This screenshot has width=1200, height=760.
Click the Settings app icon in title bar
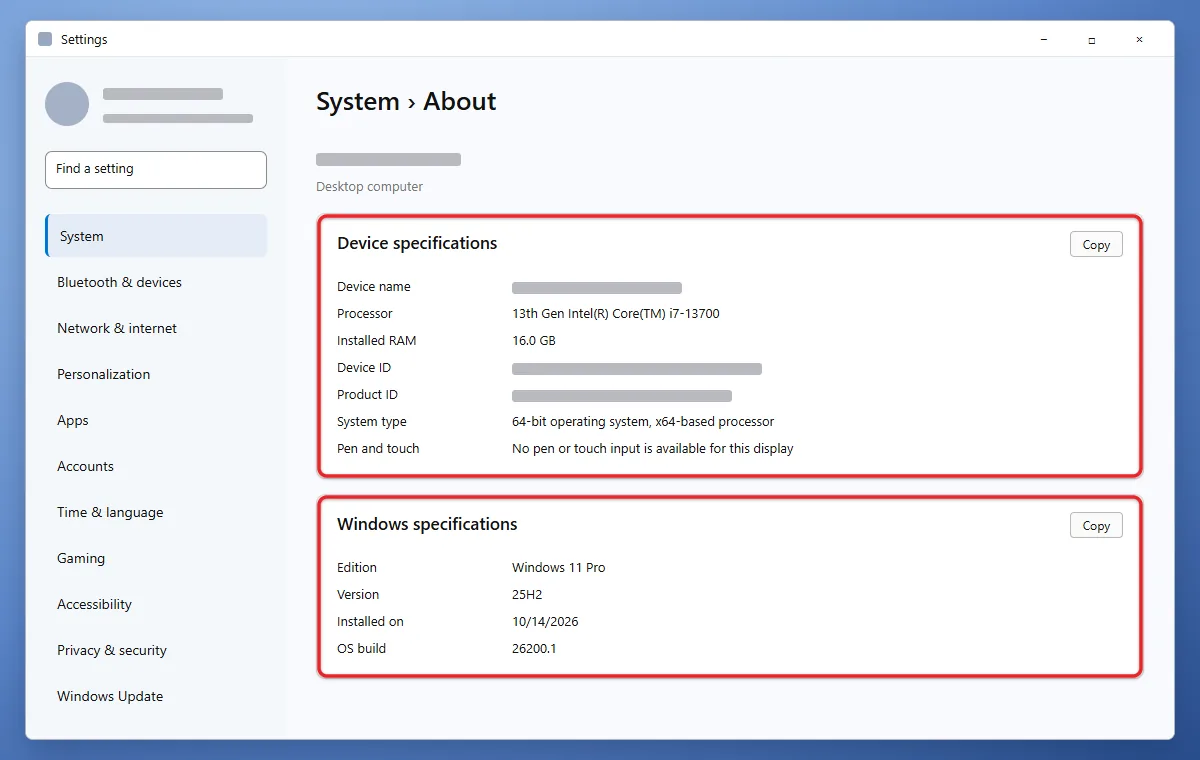coord(45,40)
